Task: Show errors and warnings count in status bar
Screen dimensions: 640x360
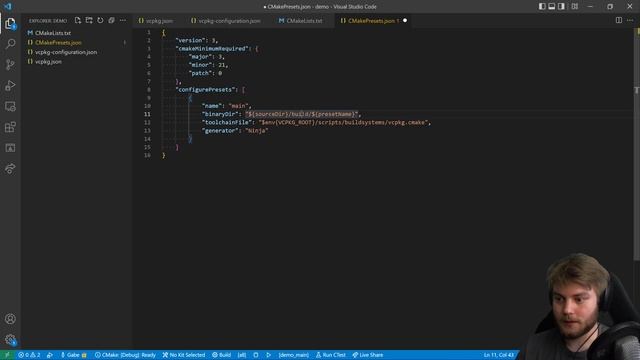Action: (x=29, y=355)
